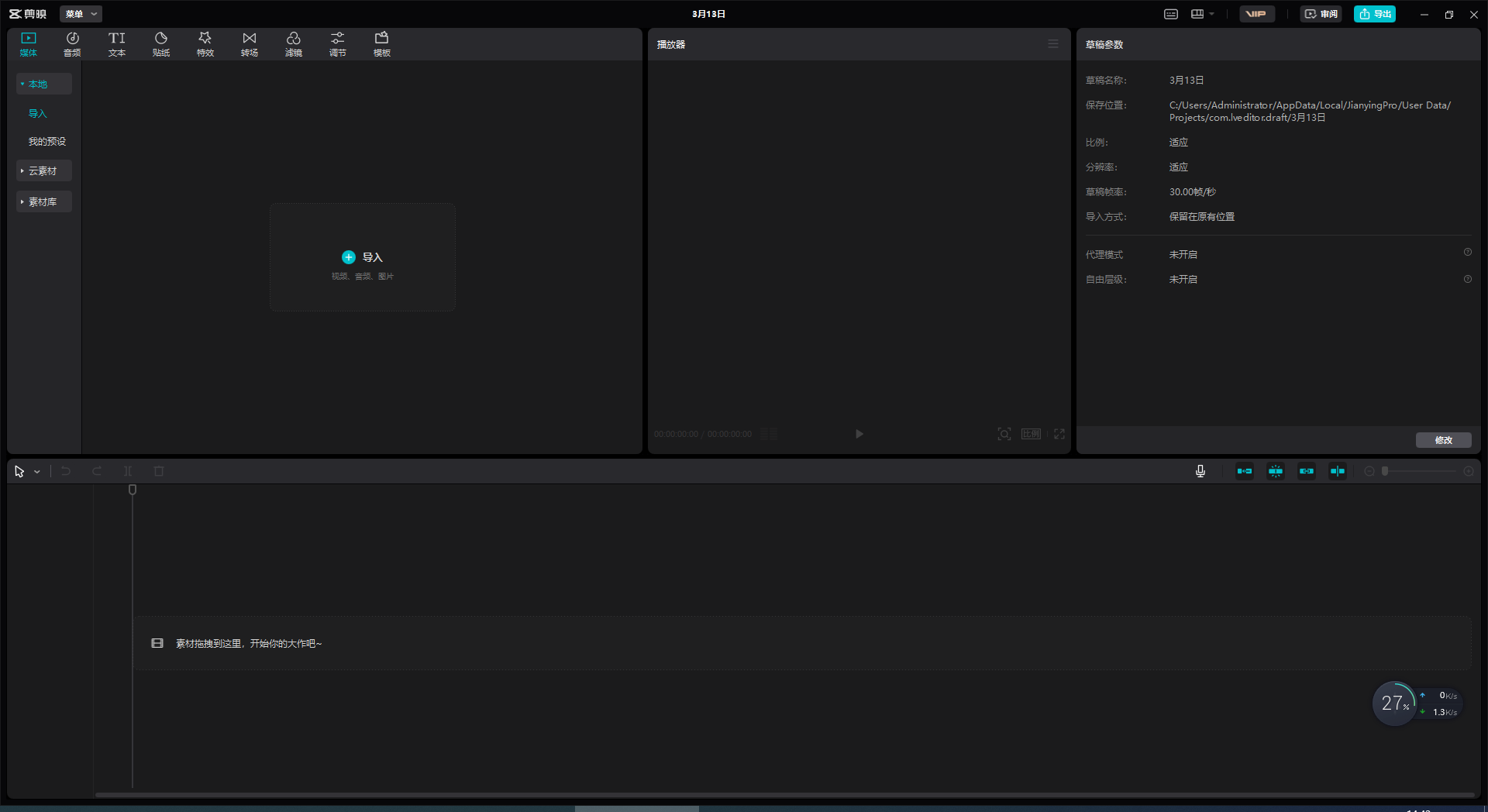The width and height of the screenshot is (1488, 812).
Task: Click the 剪映 logo at top left
Action: pyautogui.click(x=28, y=14)
